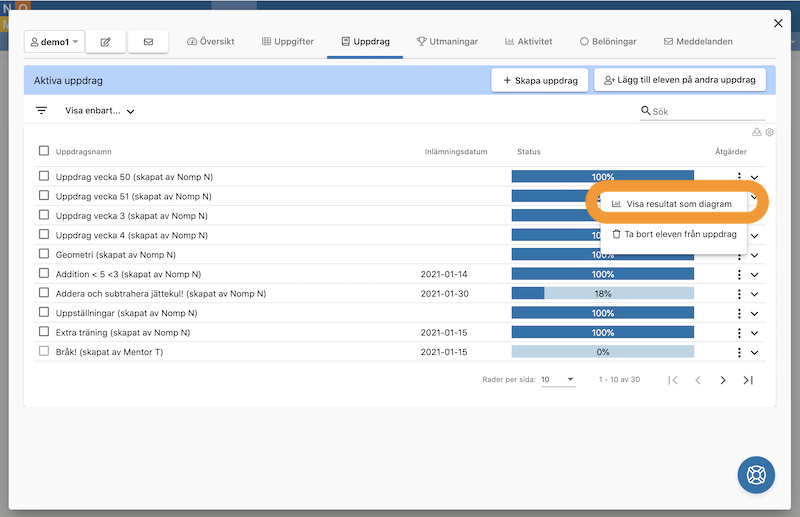Open the demo1 student dropdown
This screenshot has height=517, width=800.
(54, 42)
